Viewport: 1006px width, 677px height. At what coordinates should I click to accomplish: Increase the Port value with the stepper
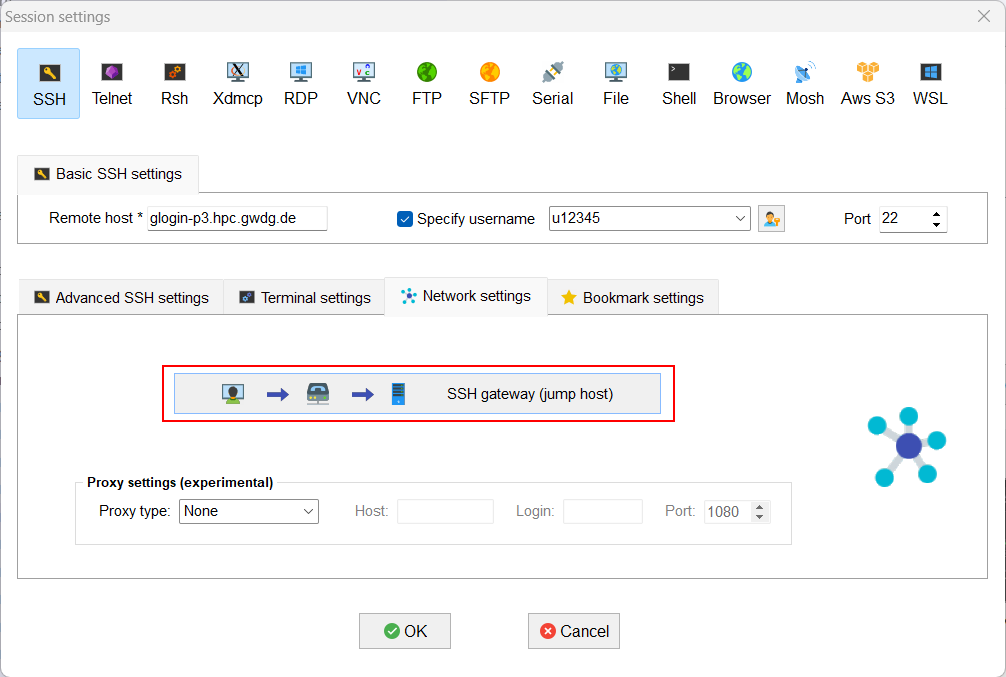pyautogui.click(x=935, y=212)
